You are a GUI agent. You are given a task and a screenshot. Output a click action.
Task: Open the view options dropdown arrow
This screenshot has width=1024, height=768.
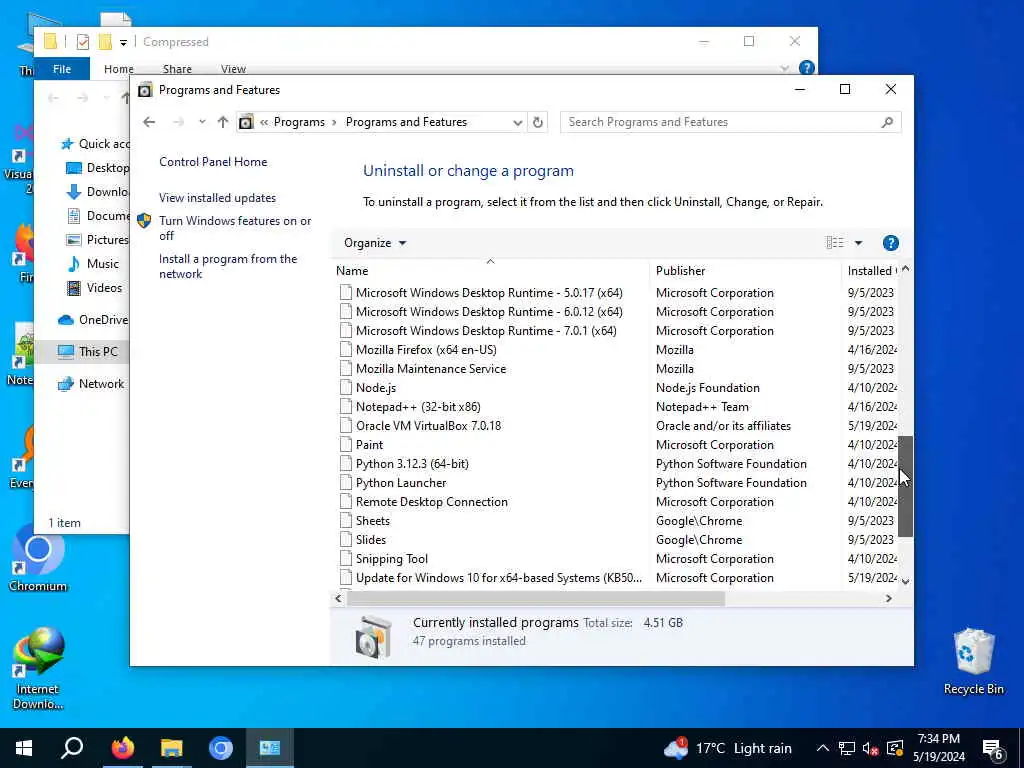point(858,243)
